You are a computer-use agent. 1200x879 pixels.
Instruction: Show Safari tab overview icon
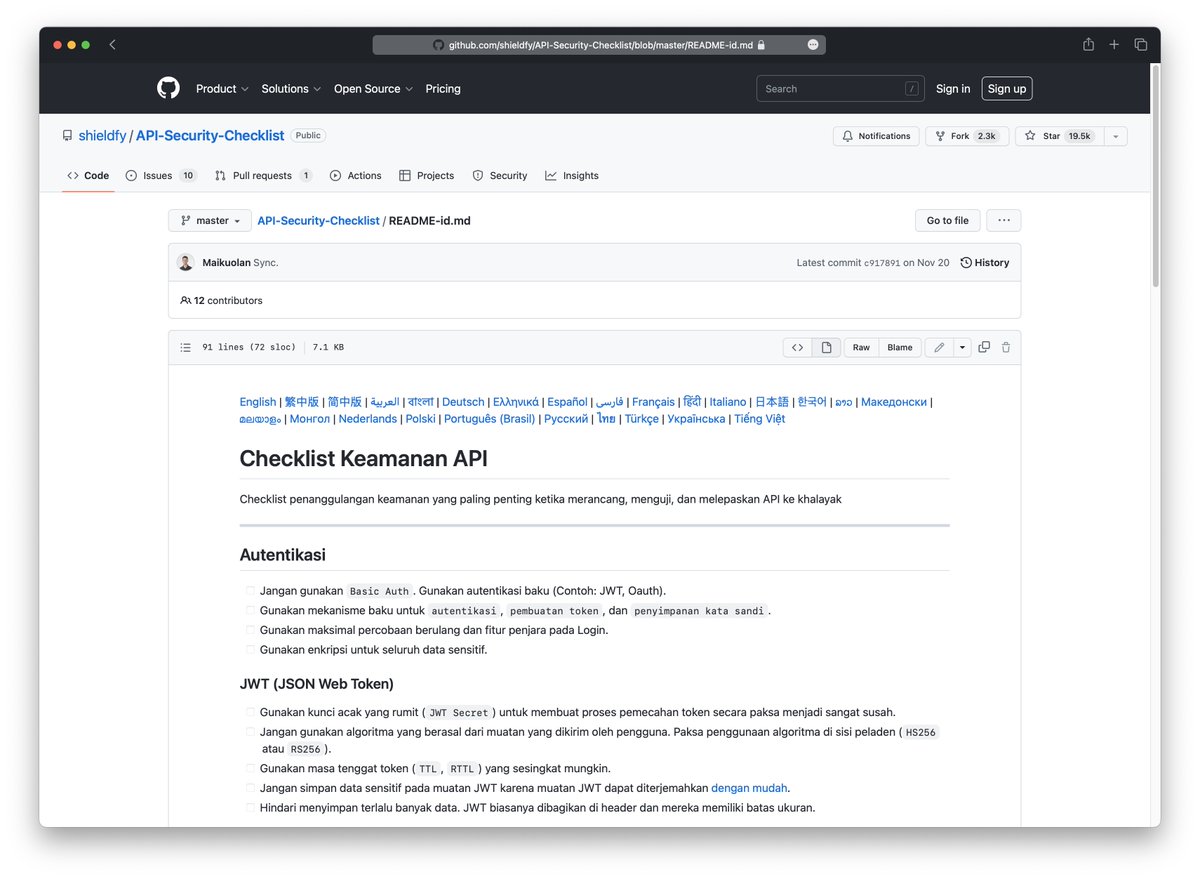pos(1140,45)
